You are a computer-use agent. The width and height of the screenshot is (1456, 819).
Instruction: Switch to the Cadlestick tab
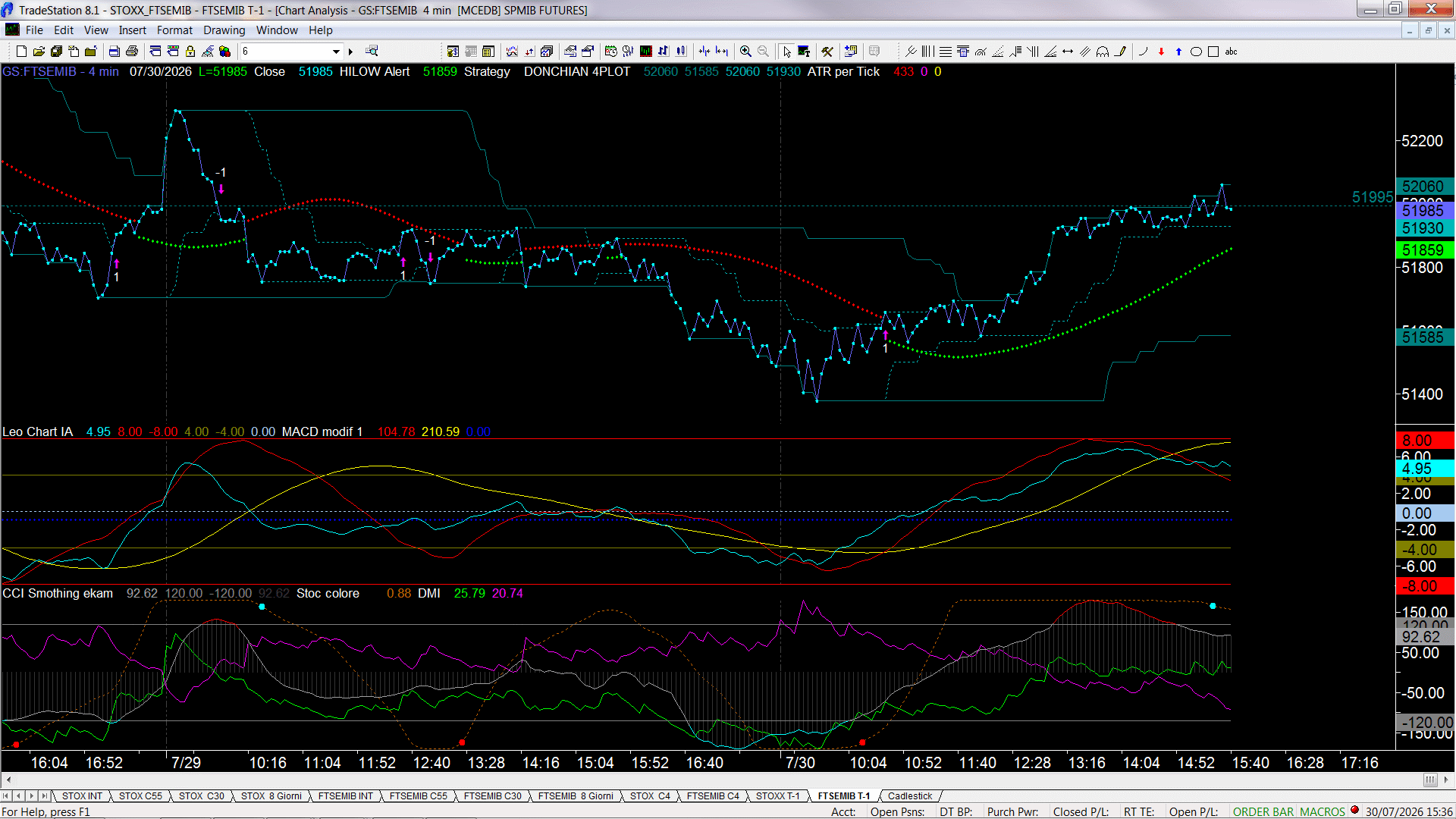(x=910, y=796)
